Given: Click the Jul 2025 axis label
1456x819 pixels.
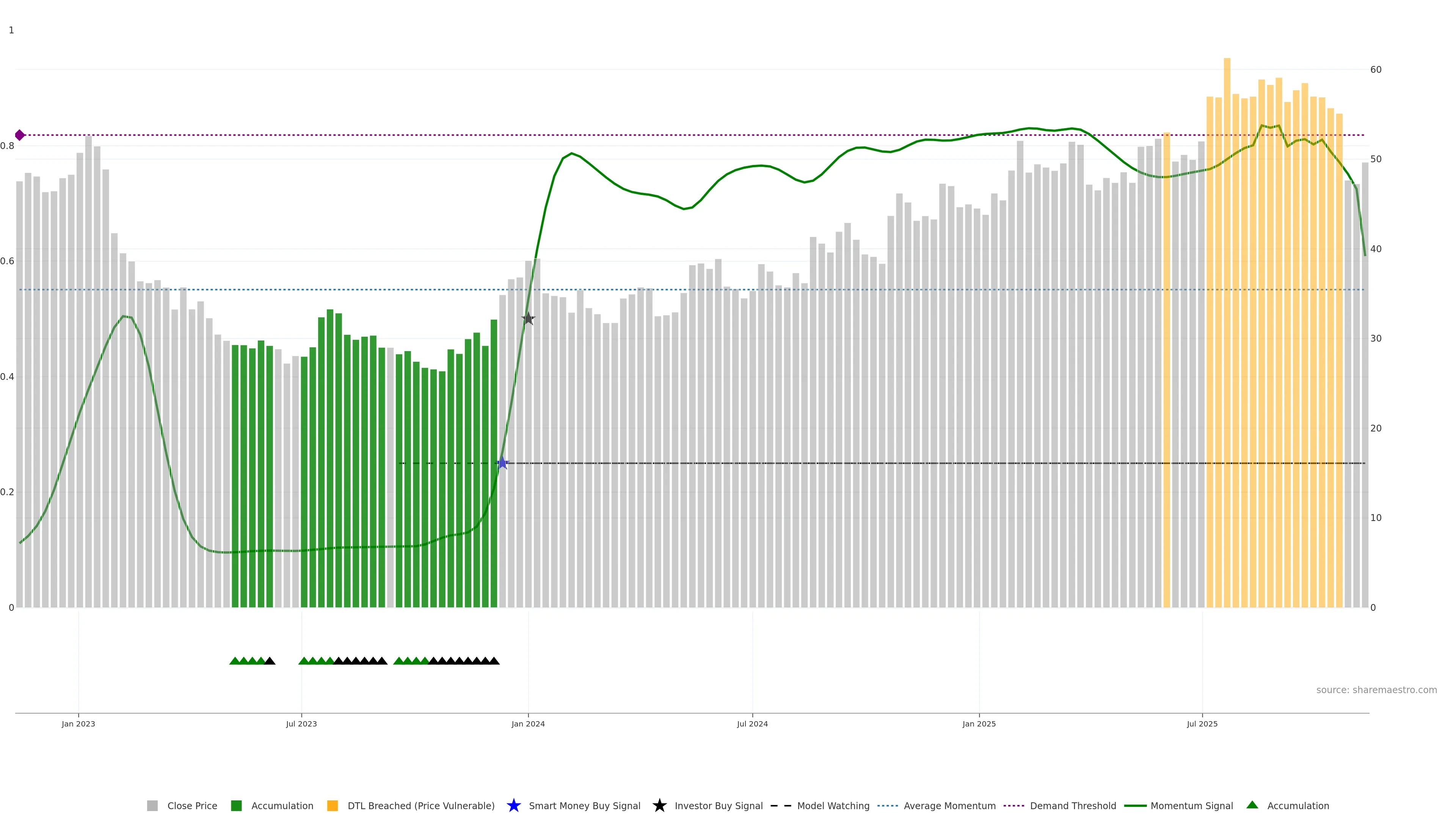Looking at the screenshot, I should coord(1202,723).
